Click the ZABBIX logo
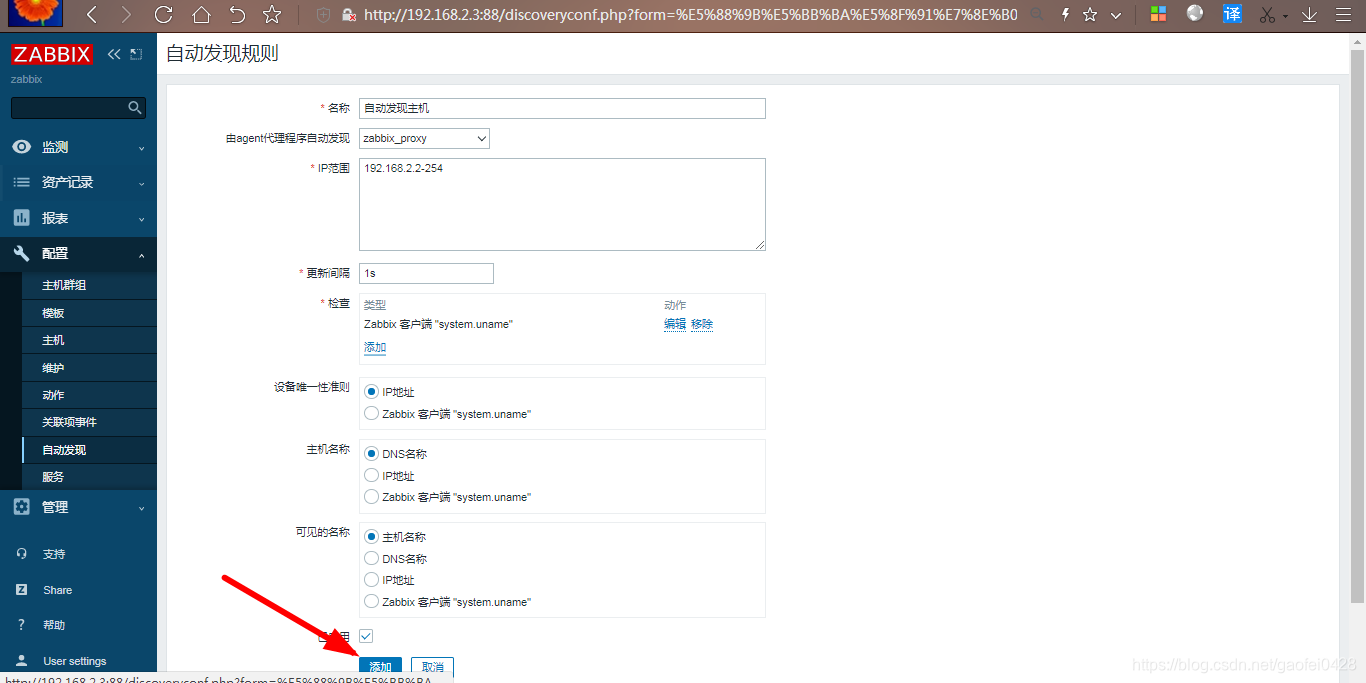This screenshot has height=683, width=1366. point(52,54)
